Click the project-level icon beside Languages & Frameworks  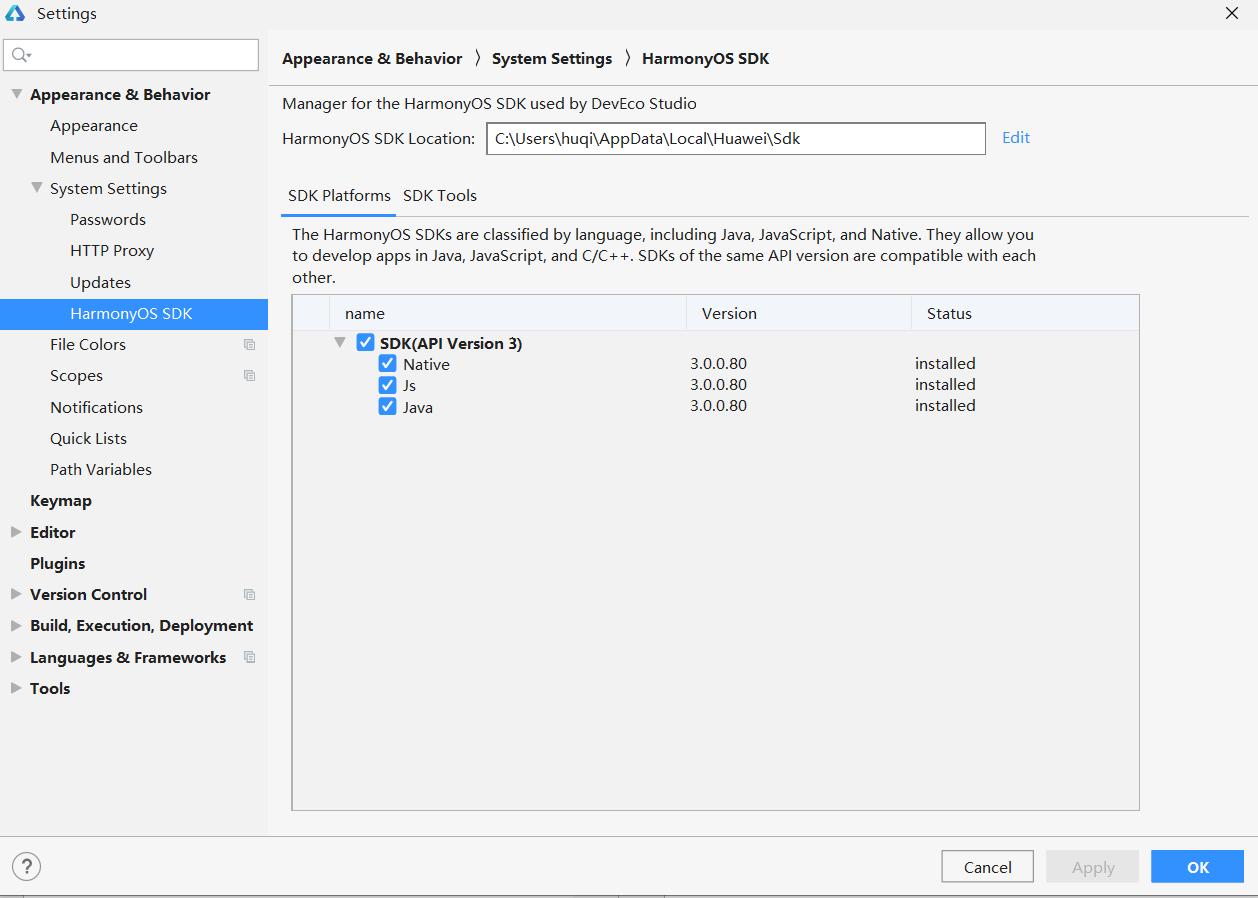pos(249,657)
